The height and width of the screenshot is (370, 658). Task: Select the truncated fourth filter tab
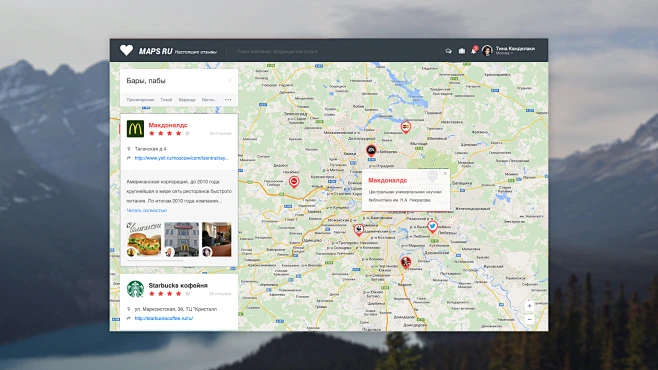tap(209, 100)
